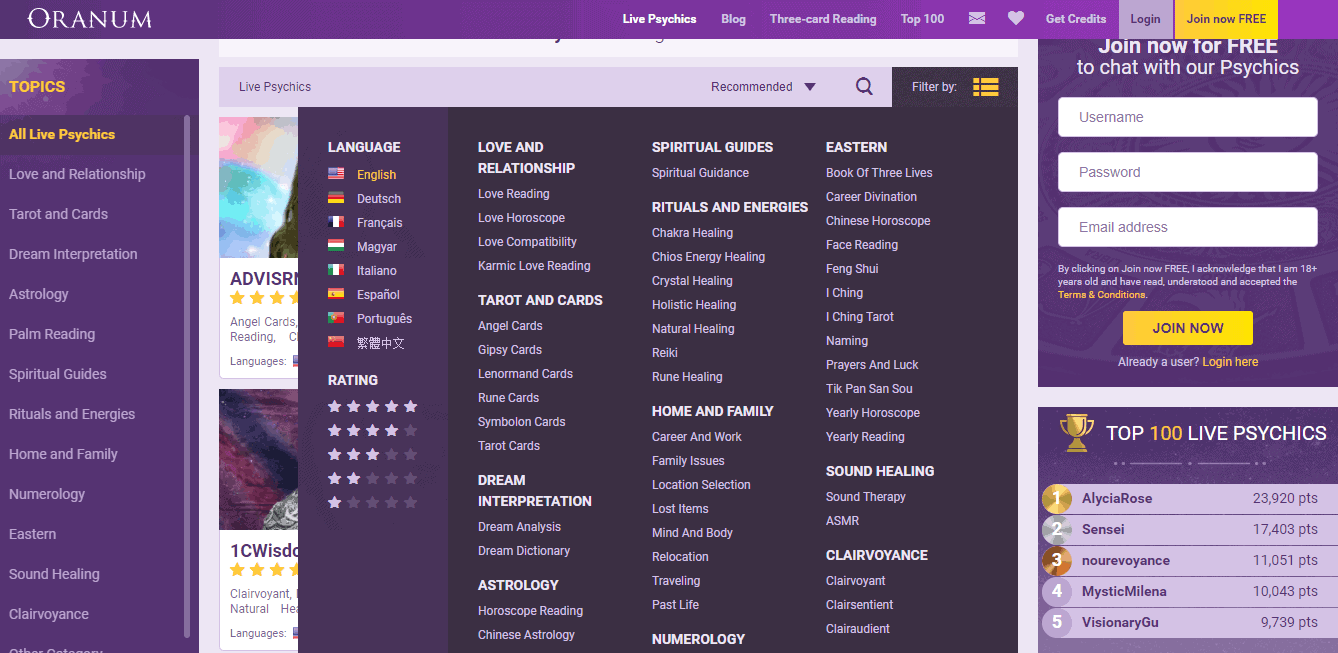Select Tarot and Cards topic
Image resolution: width=1338 pixels, height=653 pixels.
point(58,214)
